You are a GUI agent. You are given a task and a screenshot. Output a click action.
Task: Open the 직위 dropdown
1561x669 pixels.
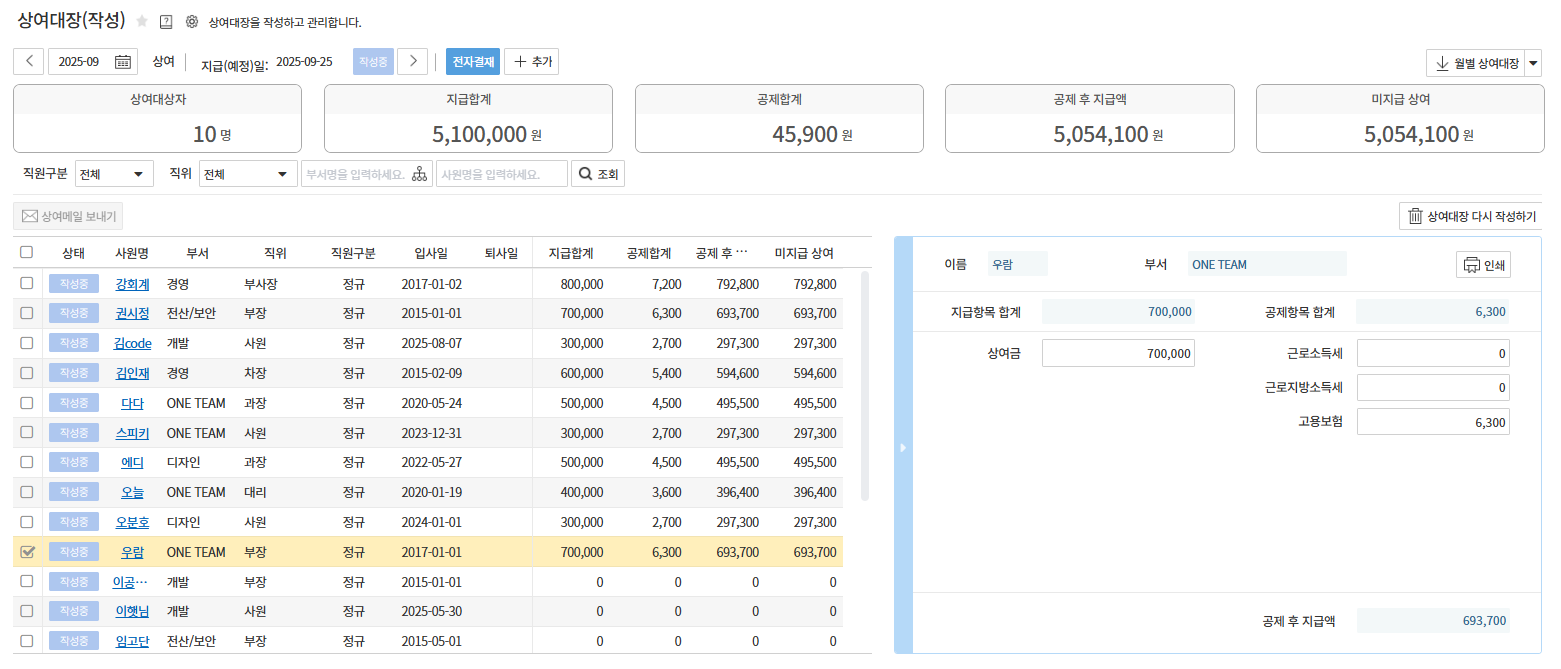tap(248, 174)
